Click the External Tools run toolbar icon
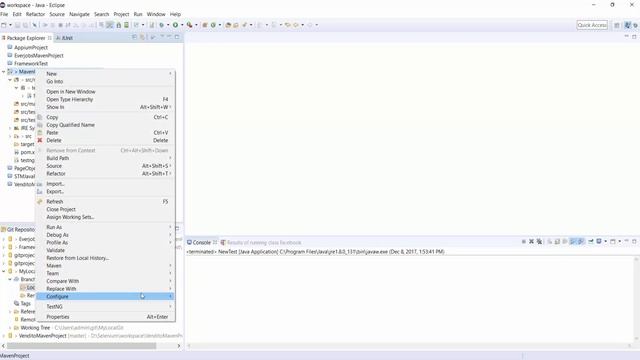 pos(189,25)
